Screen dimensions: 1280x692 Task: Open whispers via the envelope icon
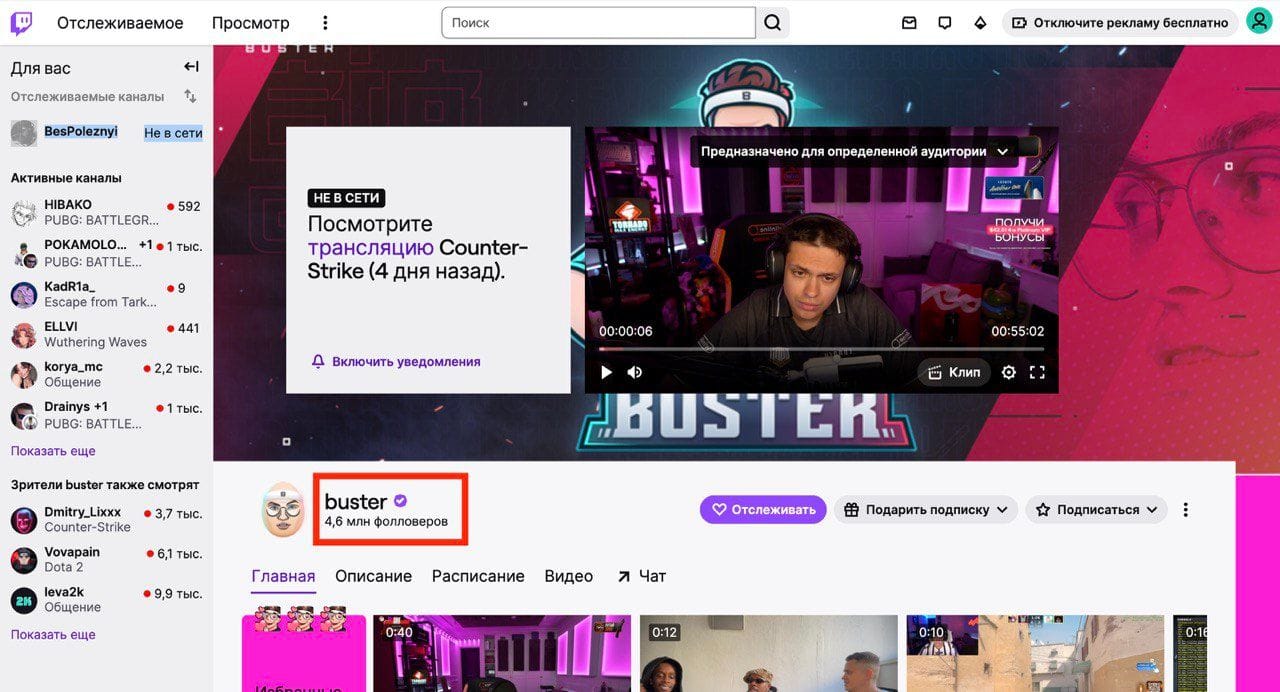tap(908, 22)
